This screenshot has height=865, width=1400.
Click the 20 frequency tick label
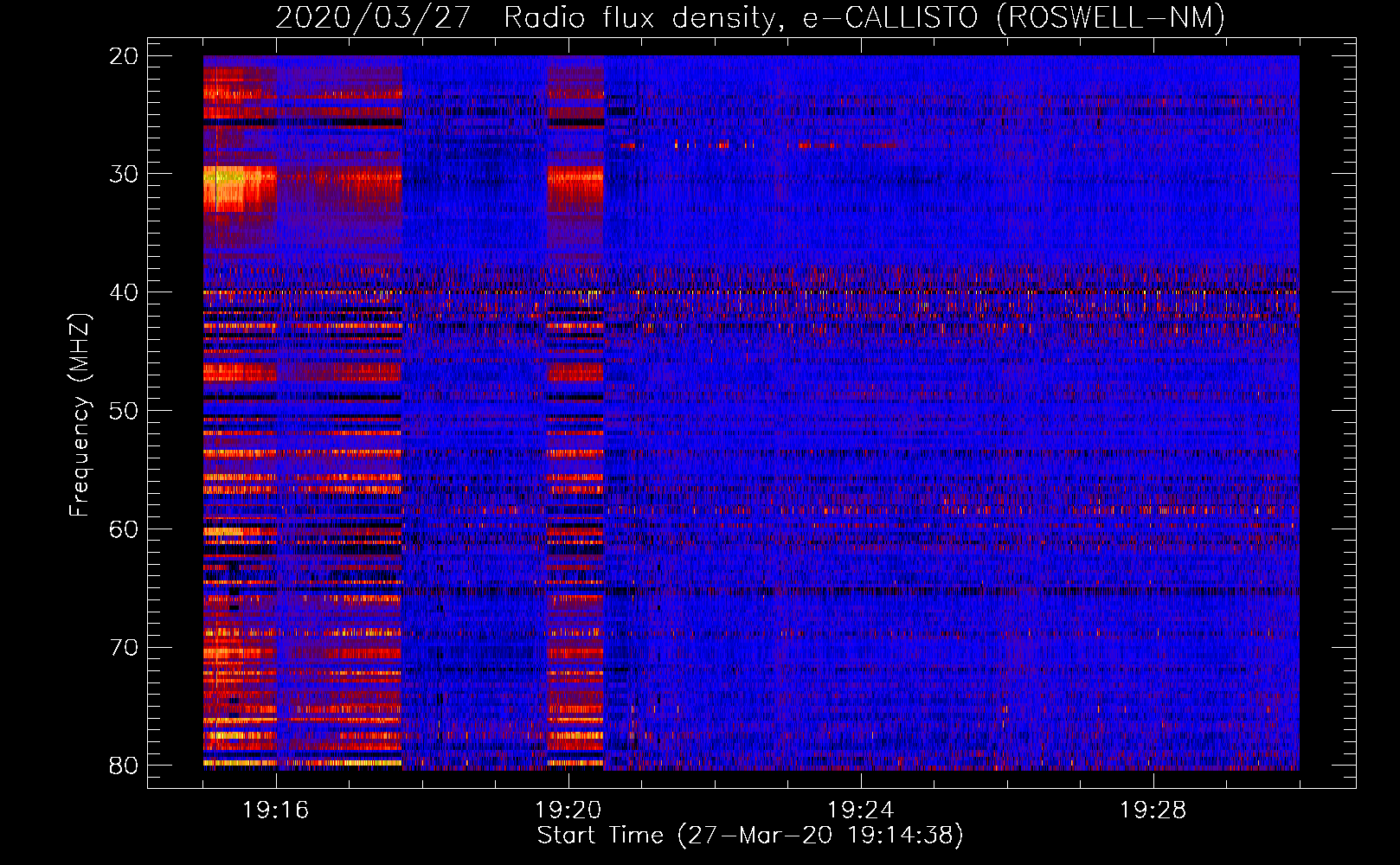coord(124,56)
